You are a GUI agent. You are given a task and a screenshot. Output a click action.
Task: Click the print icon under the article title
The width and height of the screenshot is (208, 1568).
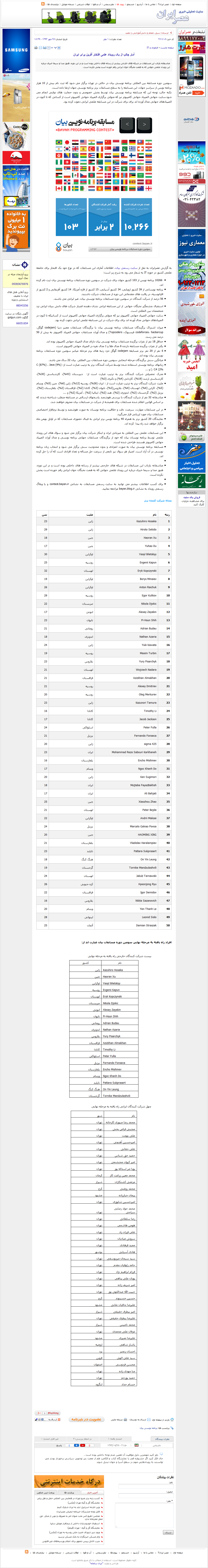36,47
